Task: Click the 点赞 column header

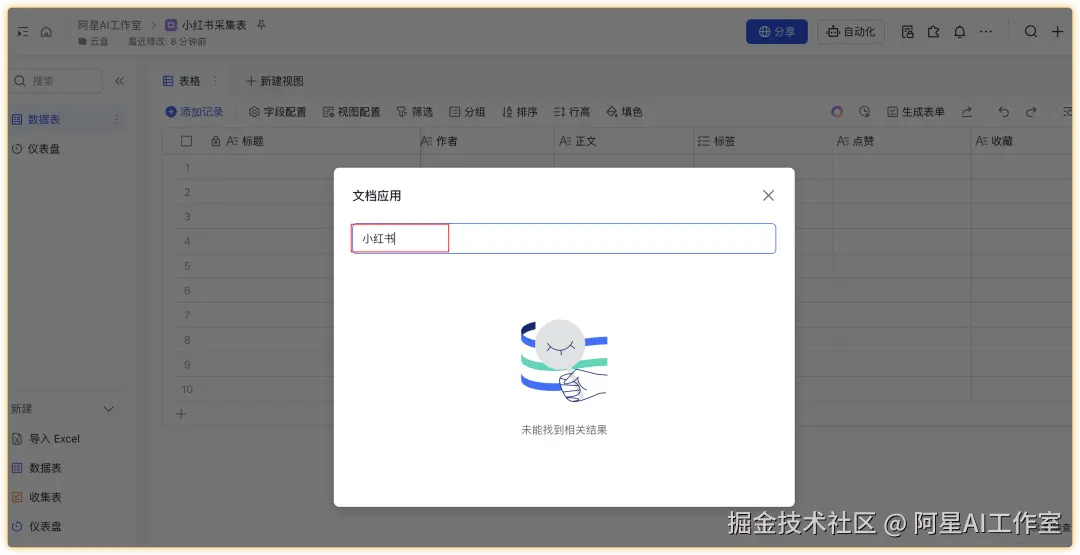Action: (x=863, y=141)
